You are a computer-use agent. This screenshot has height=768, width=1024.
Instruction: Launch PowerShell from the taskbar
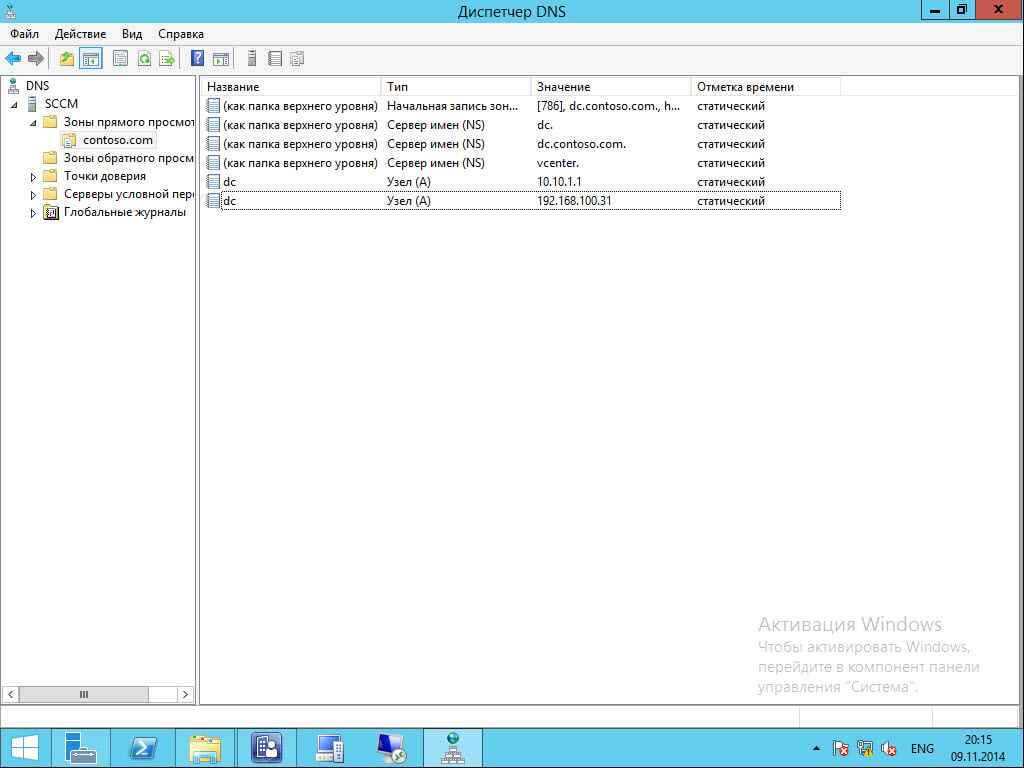(143, 748)
